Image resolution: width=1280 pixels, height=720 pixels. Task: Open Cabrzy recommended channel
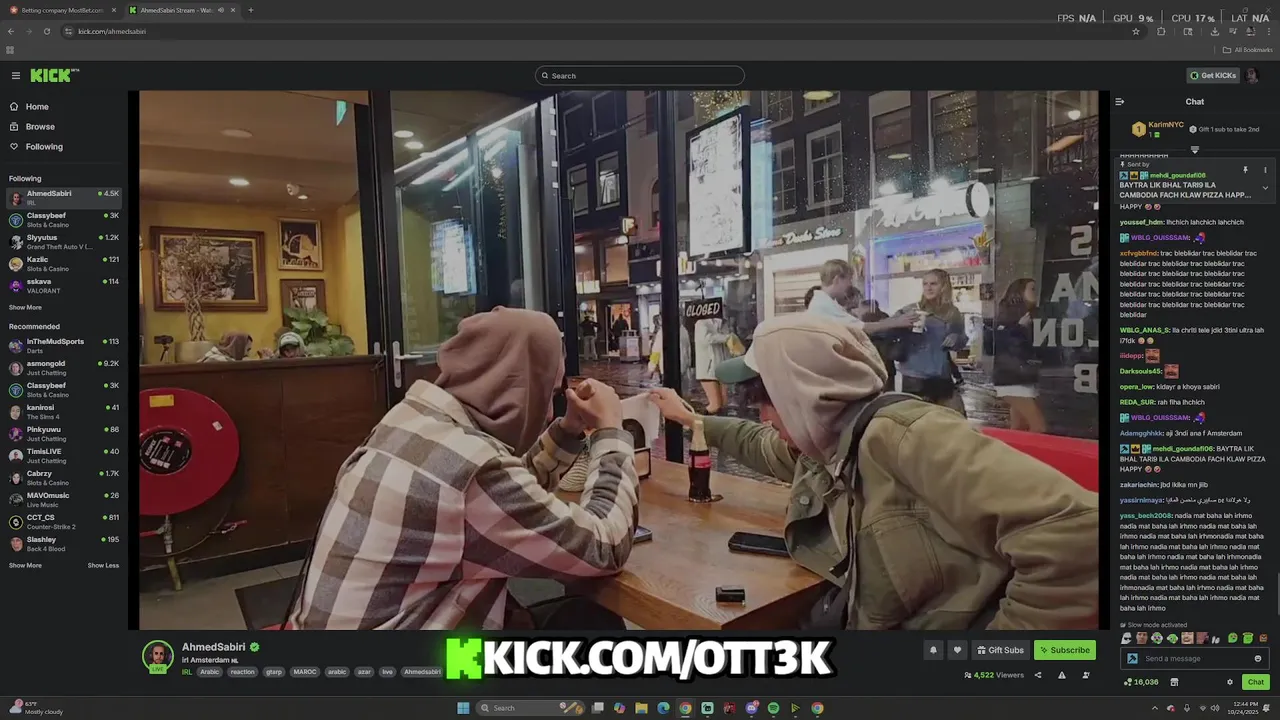[x=64, y=477]
